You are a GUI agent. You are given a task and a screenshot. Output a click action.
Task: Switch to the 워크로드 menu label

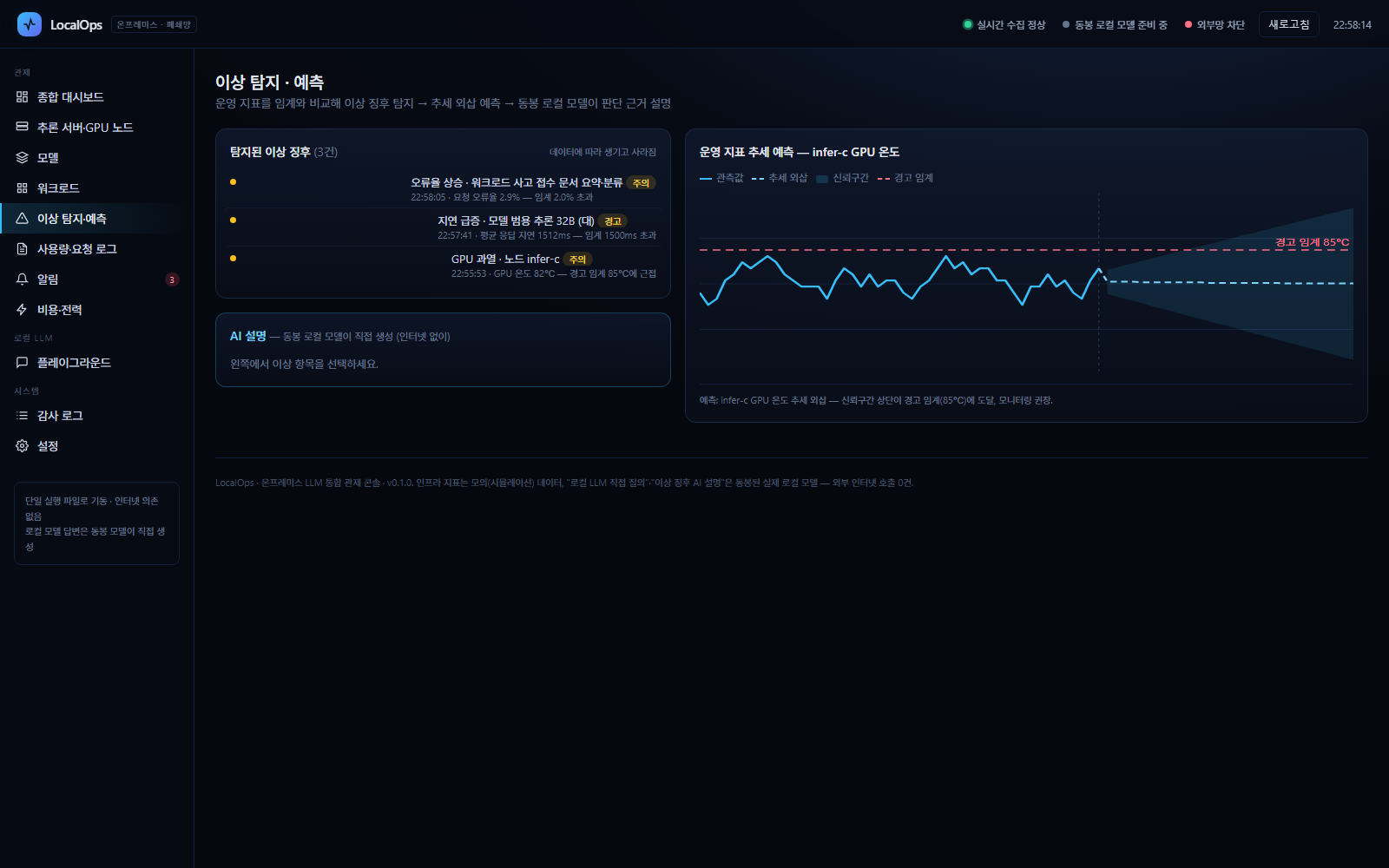pos(58,188)
